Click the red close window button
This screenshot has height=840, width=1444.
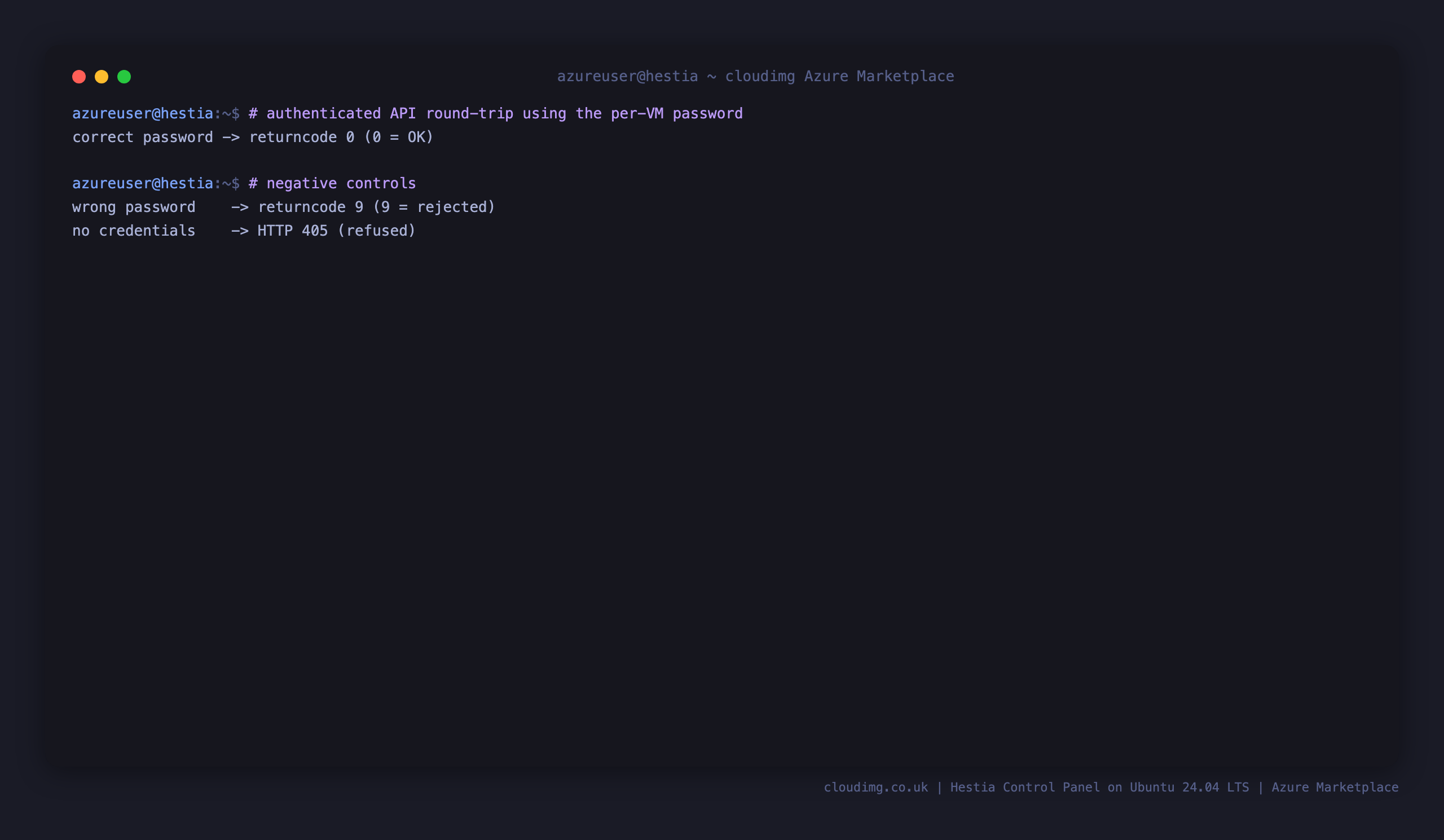[79, 77]
